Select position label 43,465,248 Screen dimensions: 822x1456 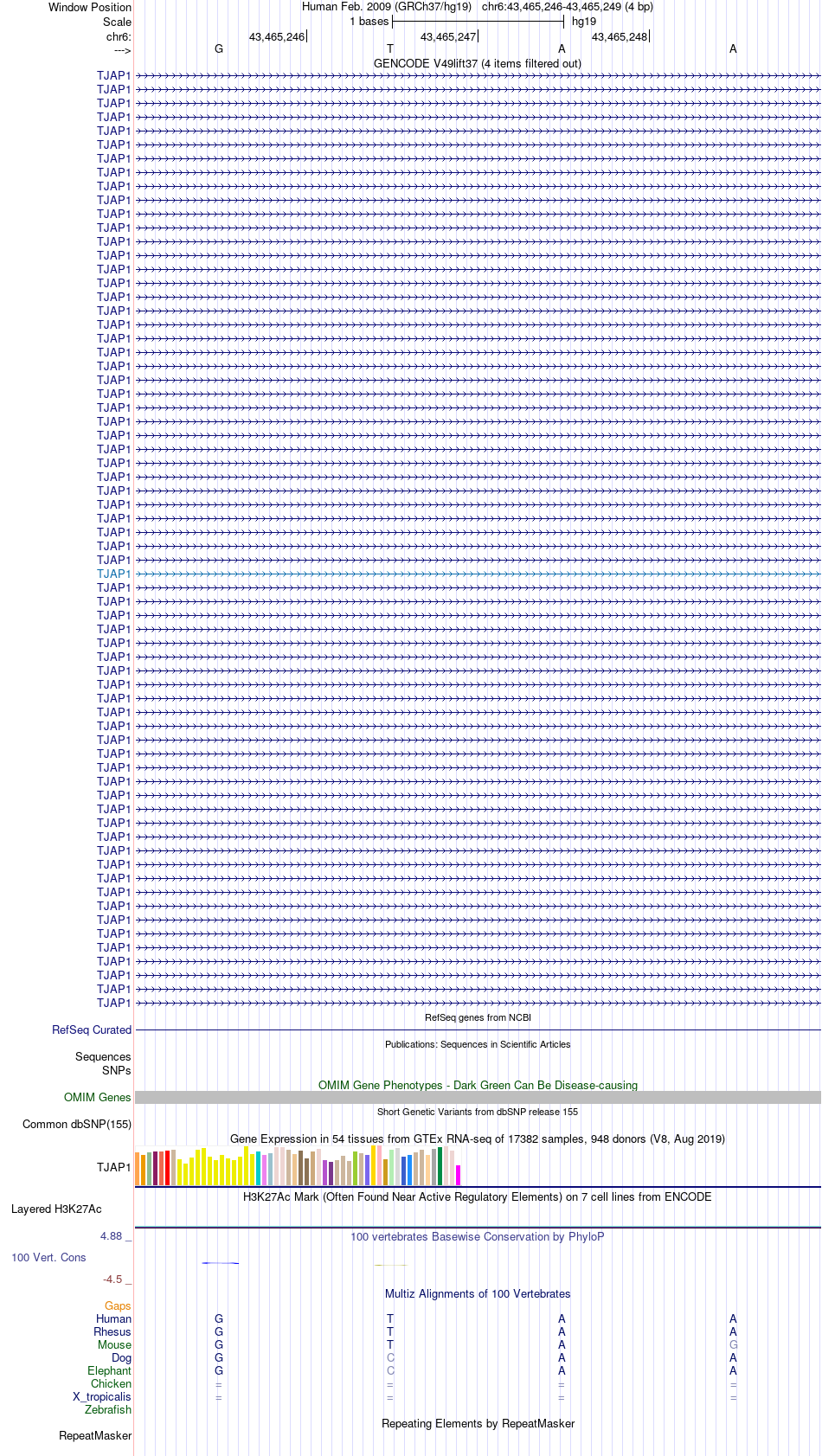pyautogui.click(x=620, y=37)
